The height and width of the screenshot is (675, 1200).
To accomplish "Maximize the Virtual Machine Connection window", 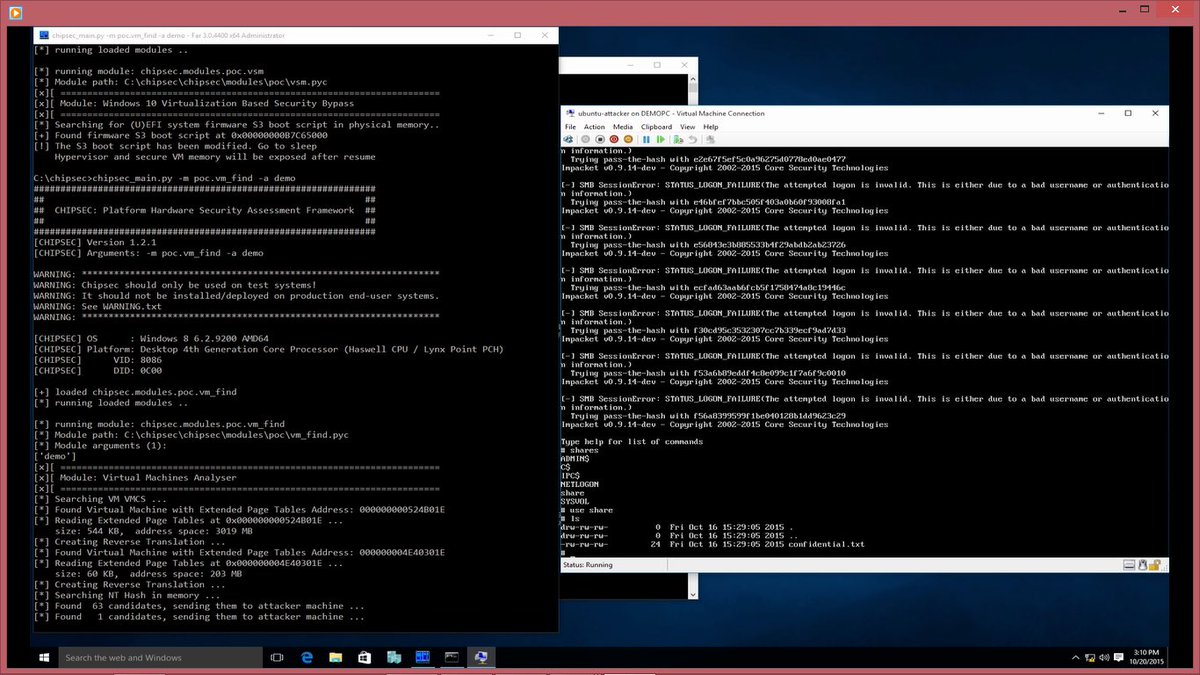I will [1128, 113].
